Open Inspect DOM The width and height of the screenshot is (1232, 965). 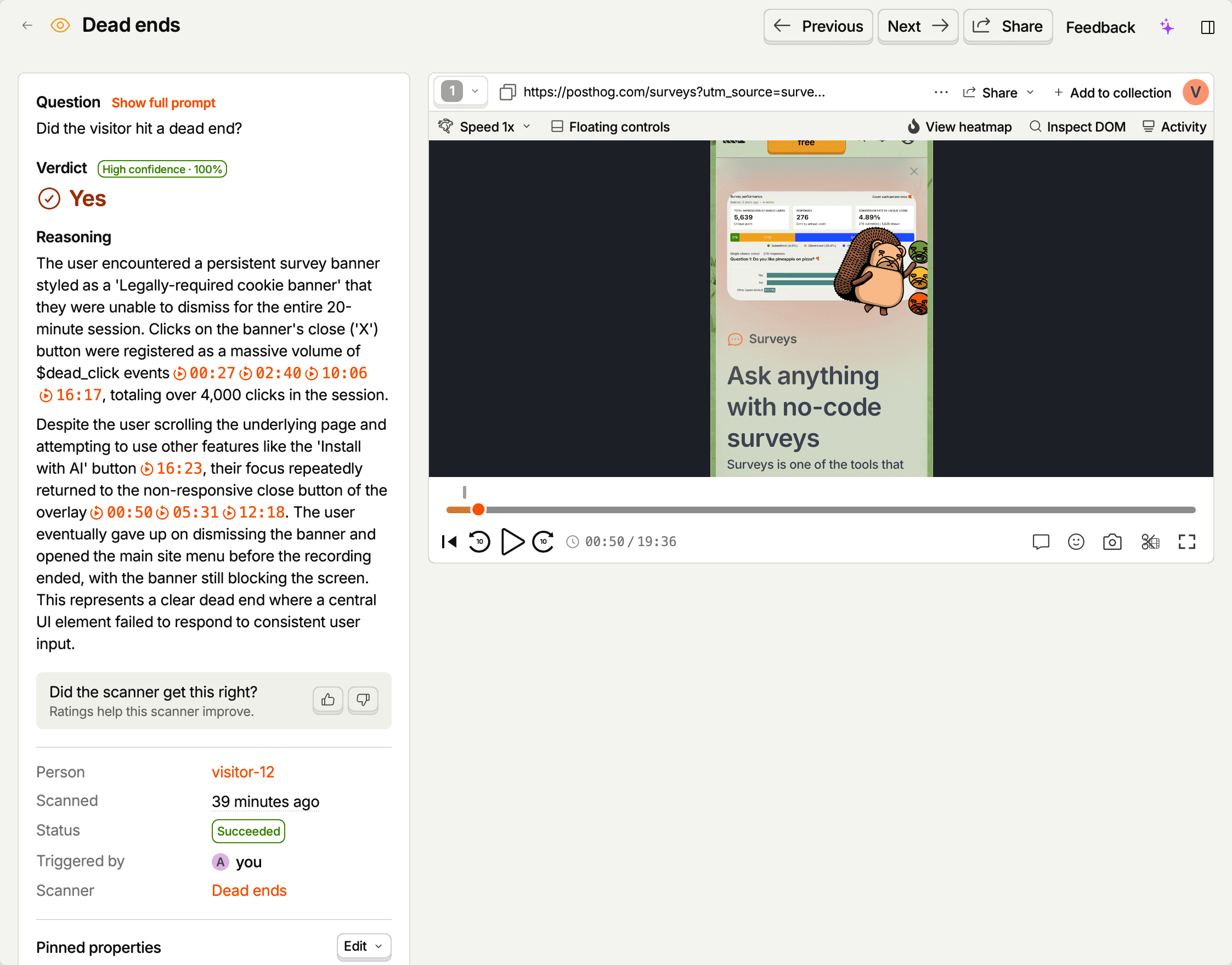[x=1077, y=127]
